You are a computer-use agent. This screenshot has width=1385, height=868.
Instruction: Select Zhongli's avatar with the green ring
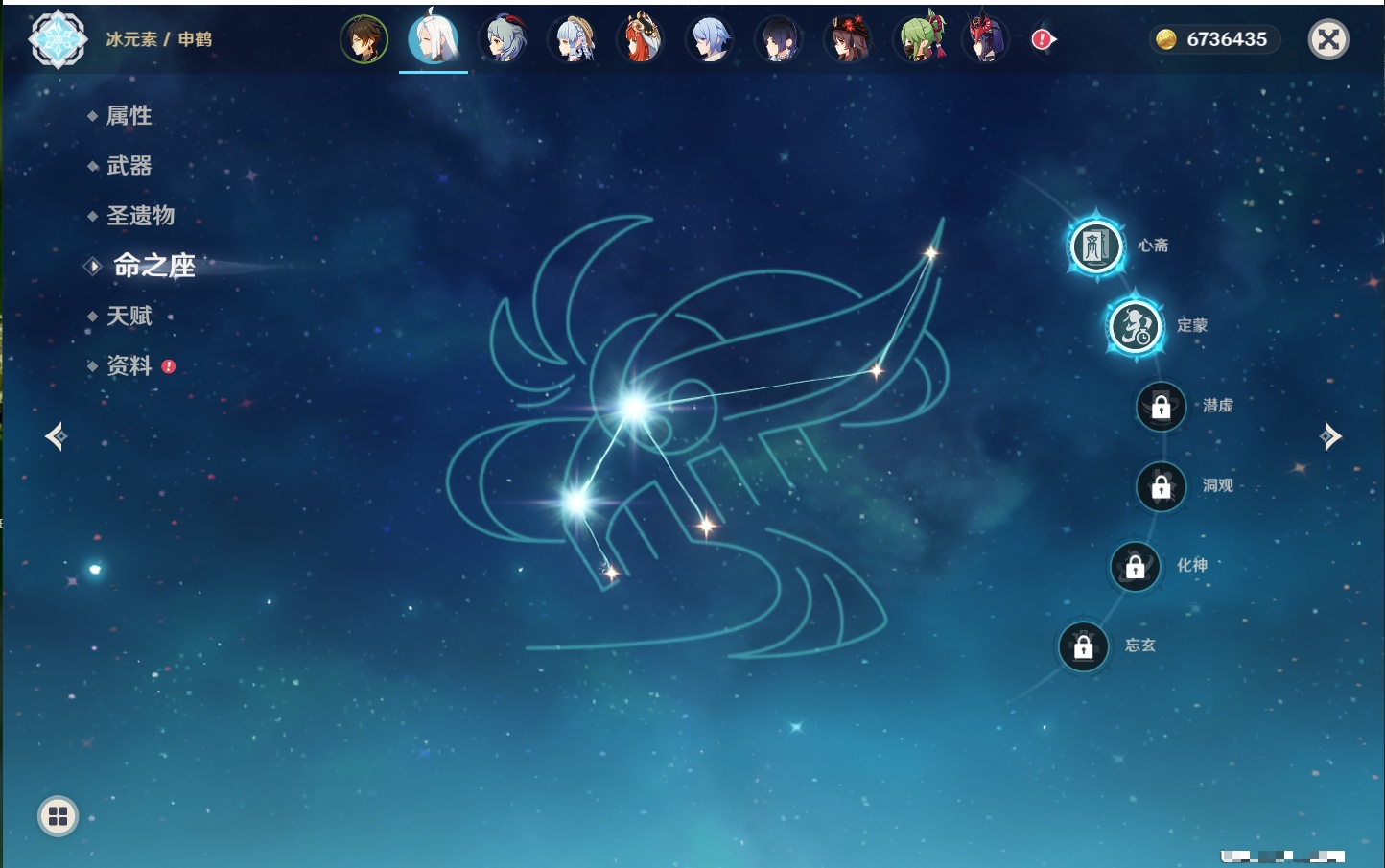(364, 39)
